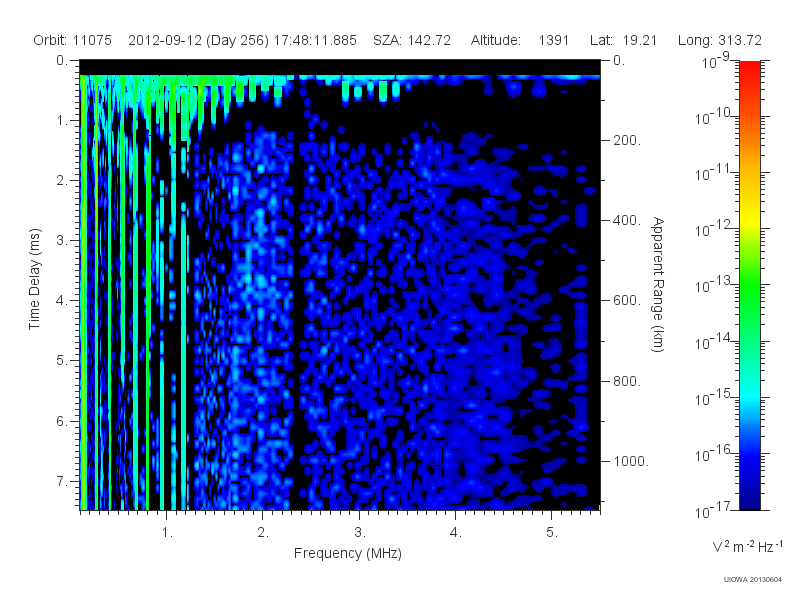This screenshot has width=800, height=600.
Task: Click the date '2012-09-12 (Day 256)' text
Action: pos(198,40)
